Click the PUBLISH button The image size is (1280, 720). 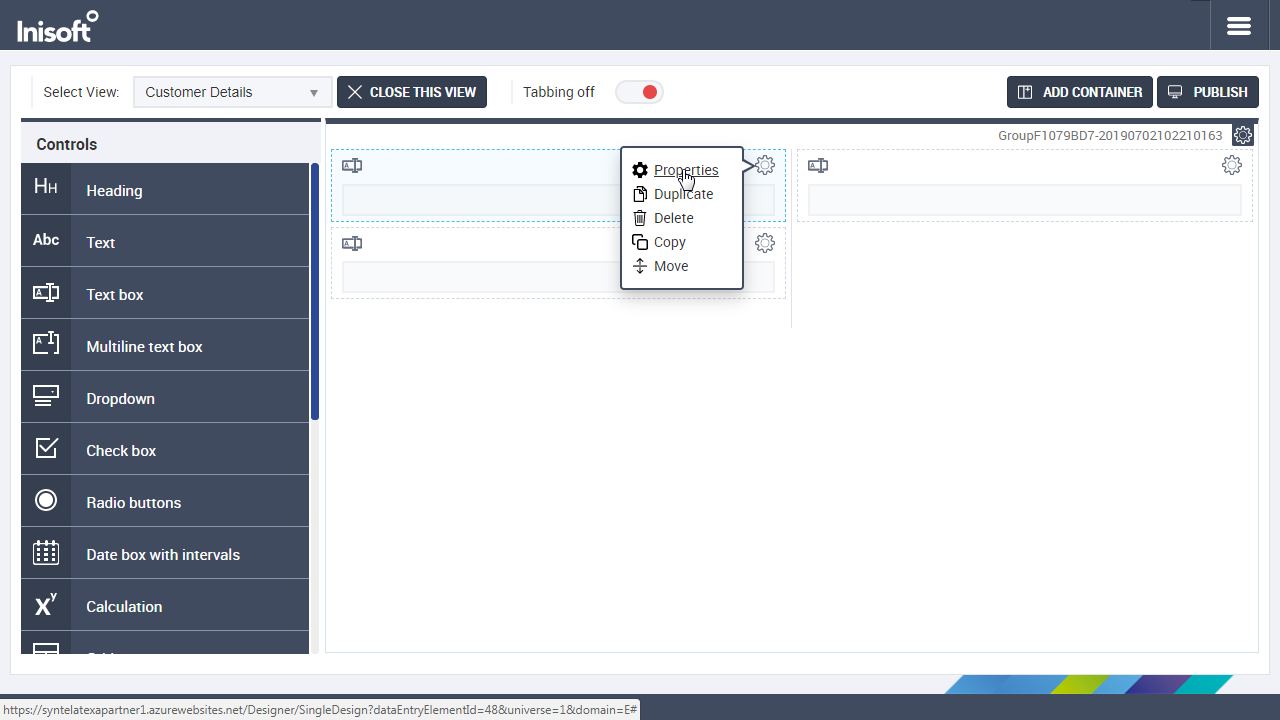[x=1208, y=92]
